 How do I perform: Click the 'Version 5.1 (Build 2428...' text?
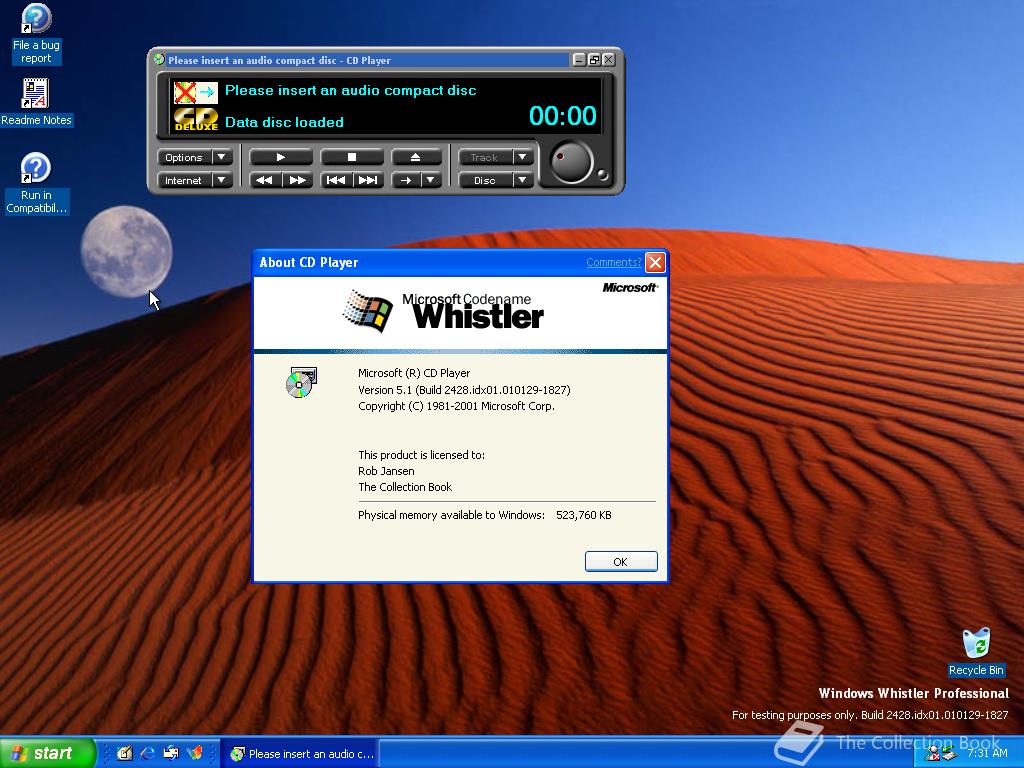point(464,390)
